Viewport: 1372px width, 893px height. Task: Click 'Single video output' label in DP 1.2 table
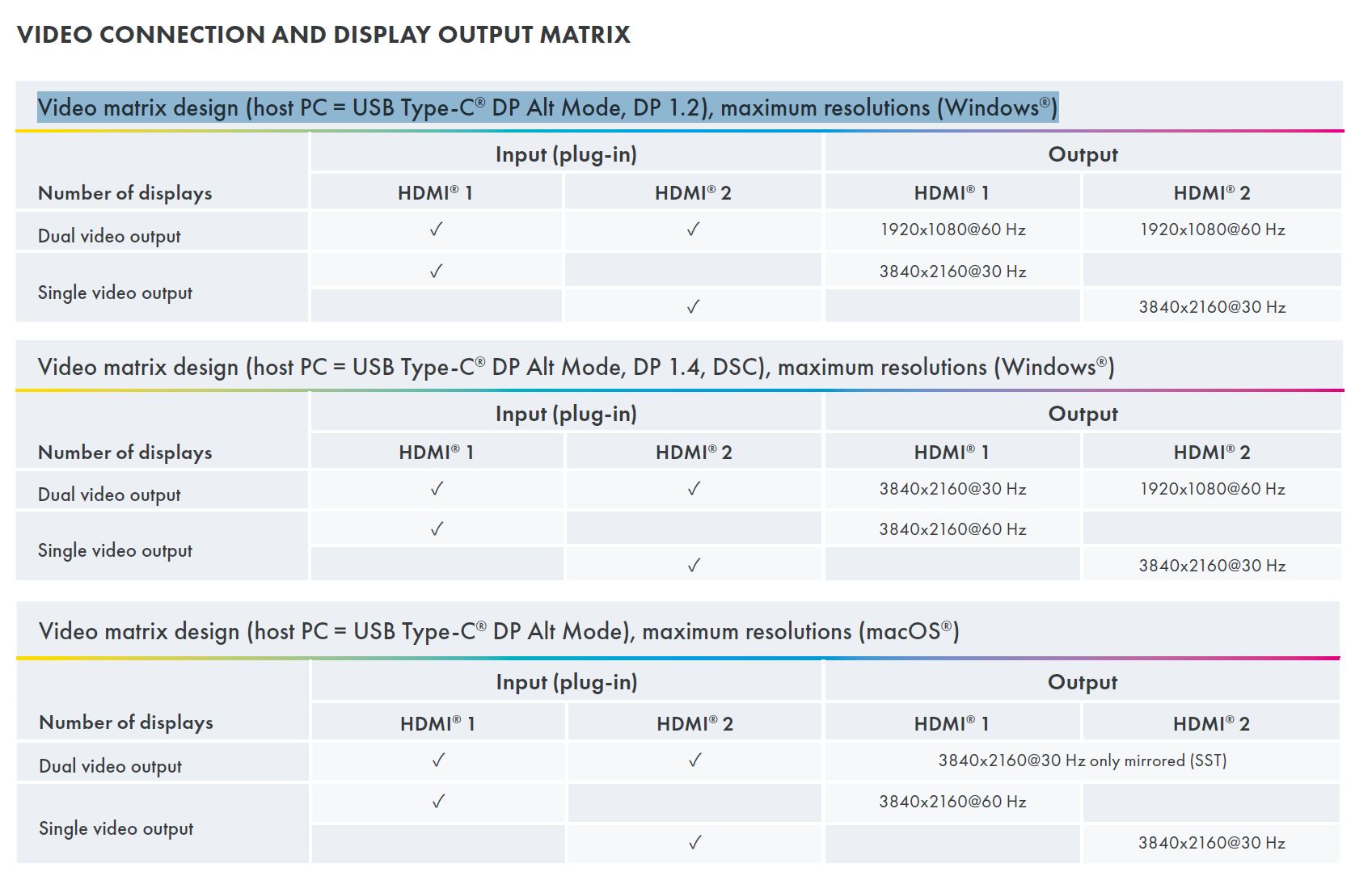pos(115,293)
